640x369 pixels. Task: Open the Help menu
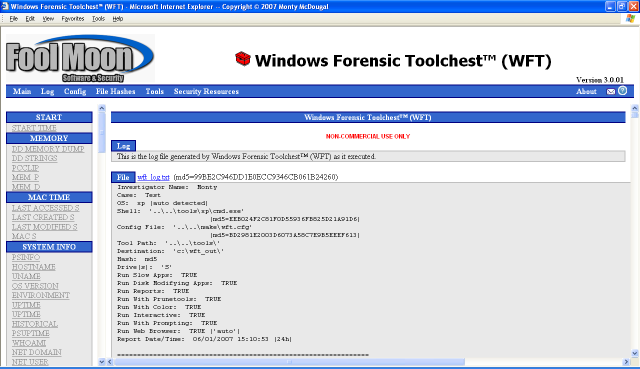tap(118, 19)
